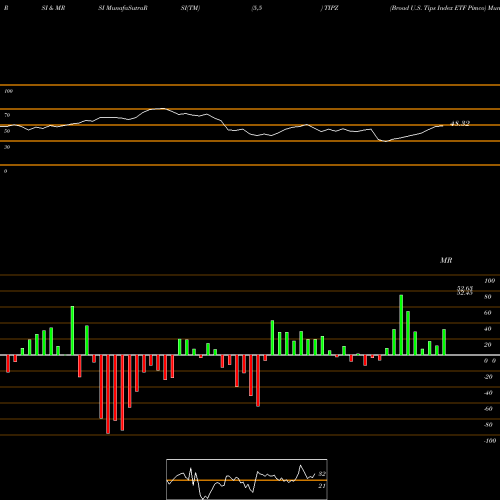Screen dimensions: 500x500
Task: Click the 40 label on MR axis
Action: pos(488,329)
